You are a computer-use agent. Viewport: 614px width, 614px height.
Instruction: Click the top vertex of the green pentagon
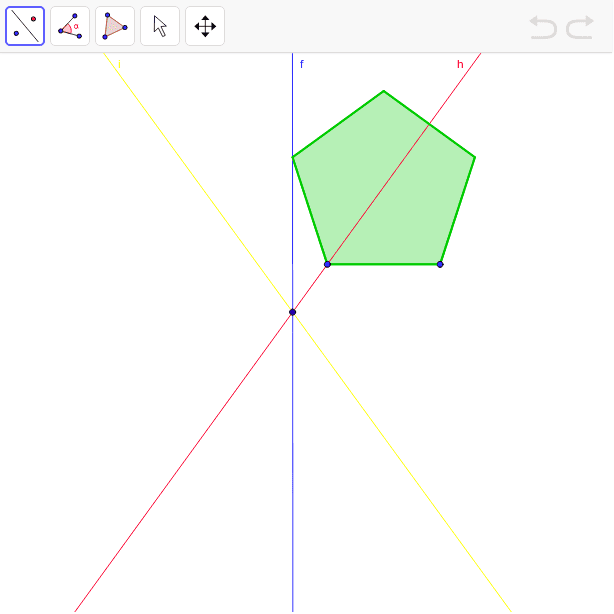pos(384,91)
